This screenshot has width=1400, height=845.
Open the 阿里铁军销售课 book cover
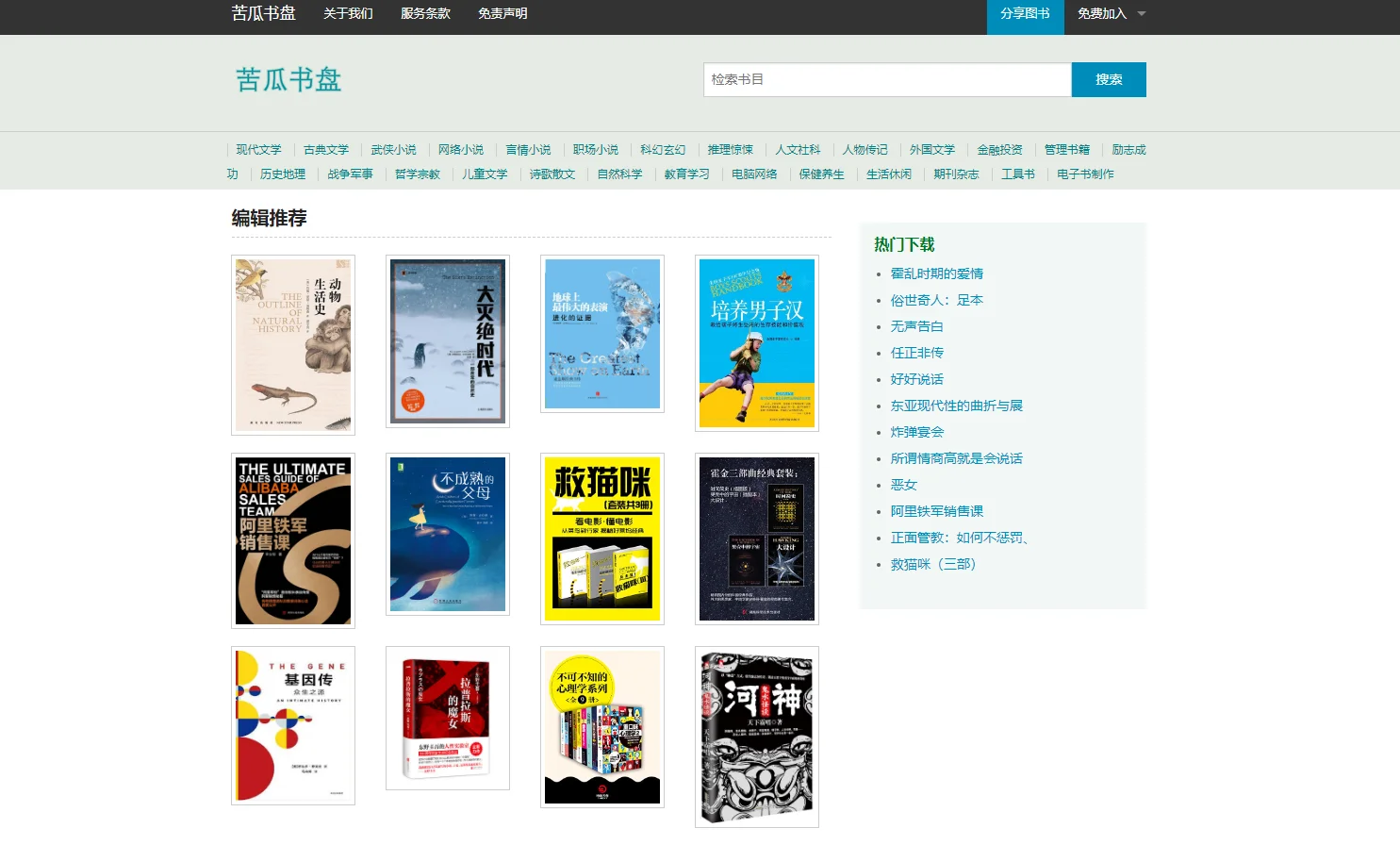tap(293, 540)
